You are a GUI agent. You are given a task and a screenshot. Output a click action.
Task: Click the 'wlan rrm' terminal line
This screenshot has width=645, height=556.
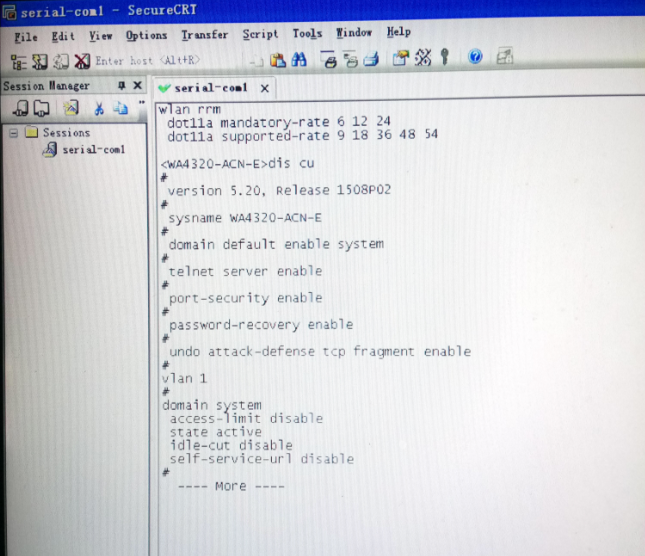(190, 109)
